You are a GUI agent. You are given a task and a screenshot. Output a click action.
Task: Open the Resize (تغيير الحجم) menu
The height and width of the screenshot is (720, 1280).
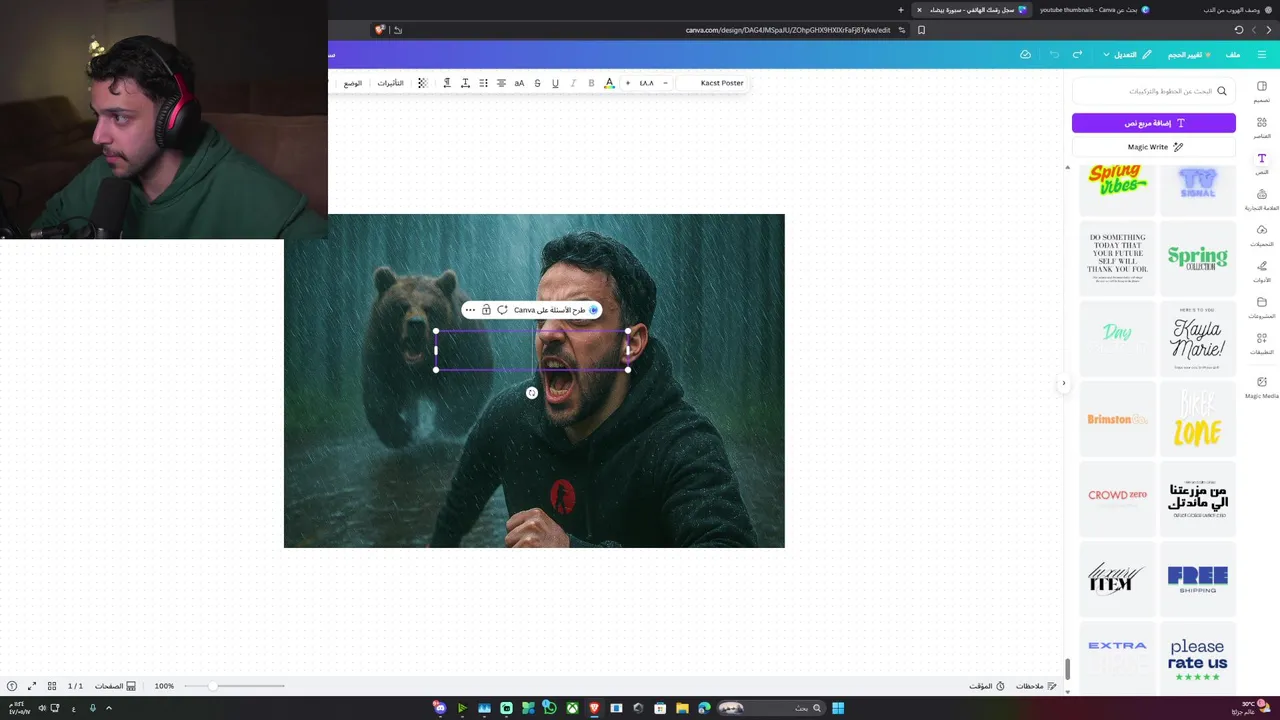(1190, 54)
